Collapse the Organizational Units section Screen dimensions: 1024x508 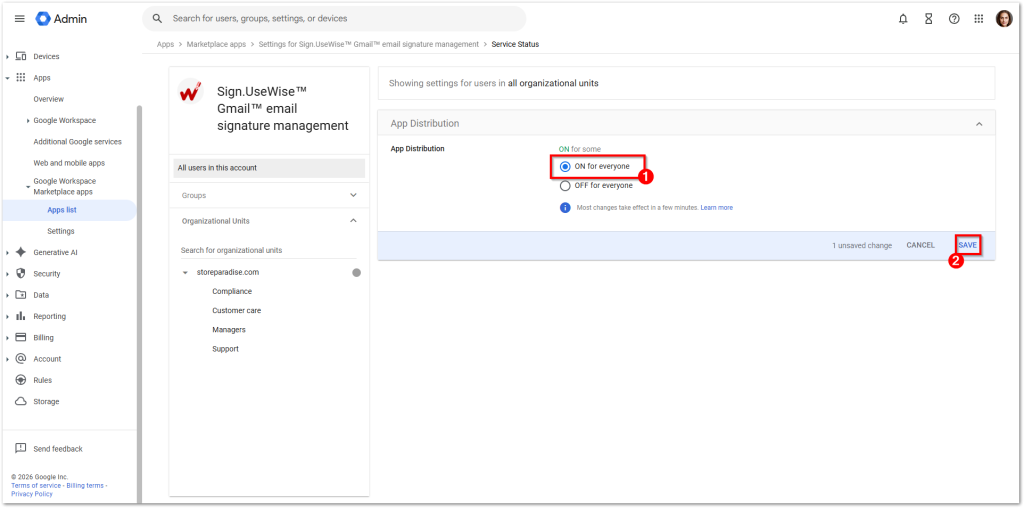[353, 221]
